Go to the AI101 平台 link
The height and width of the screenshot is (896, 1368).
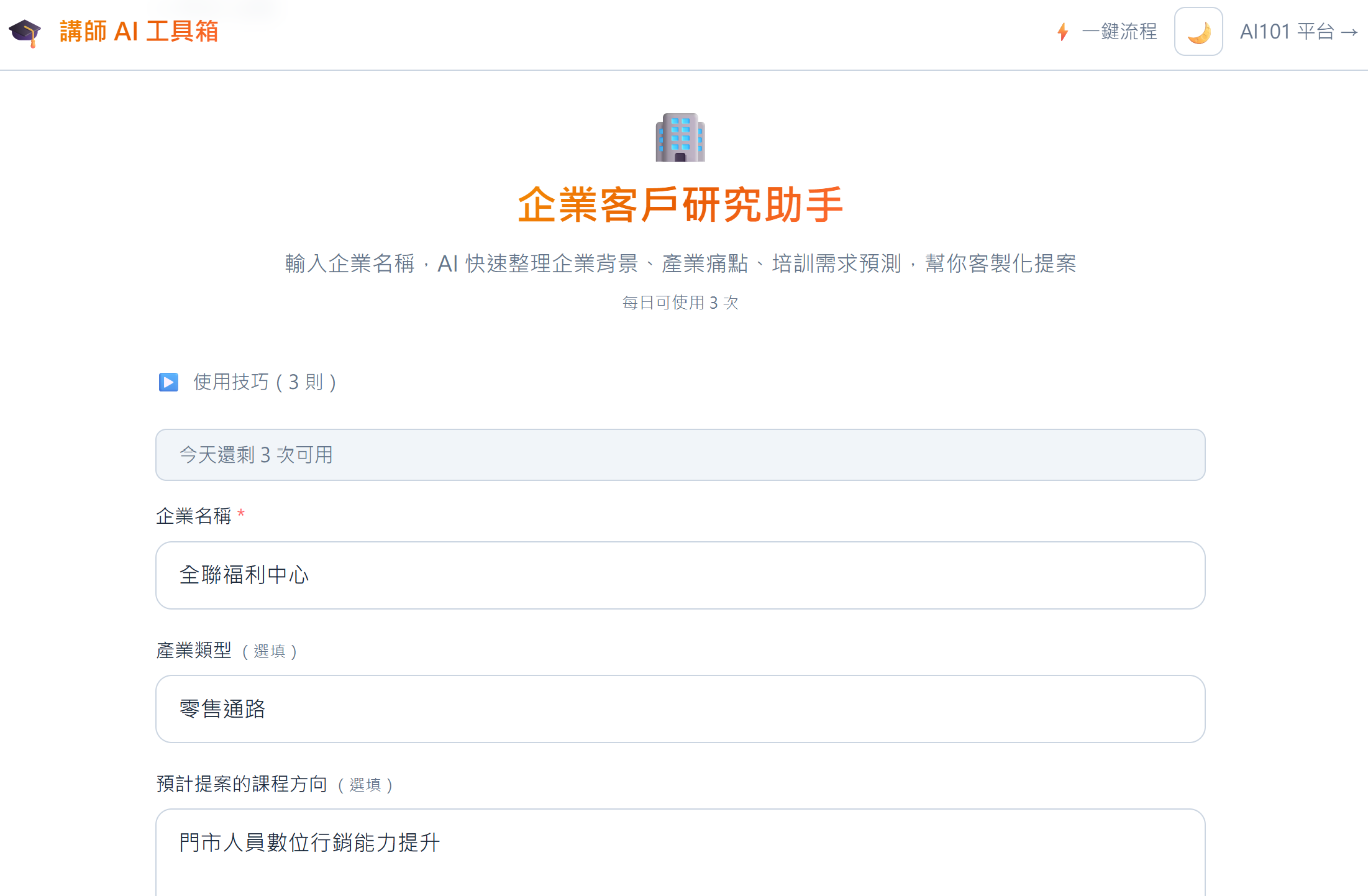coord(1287,32)
